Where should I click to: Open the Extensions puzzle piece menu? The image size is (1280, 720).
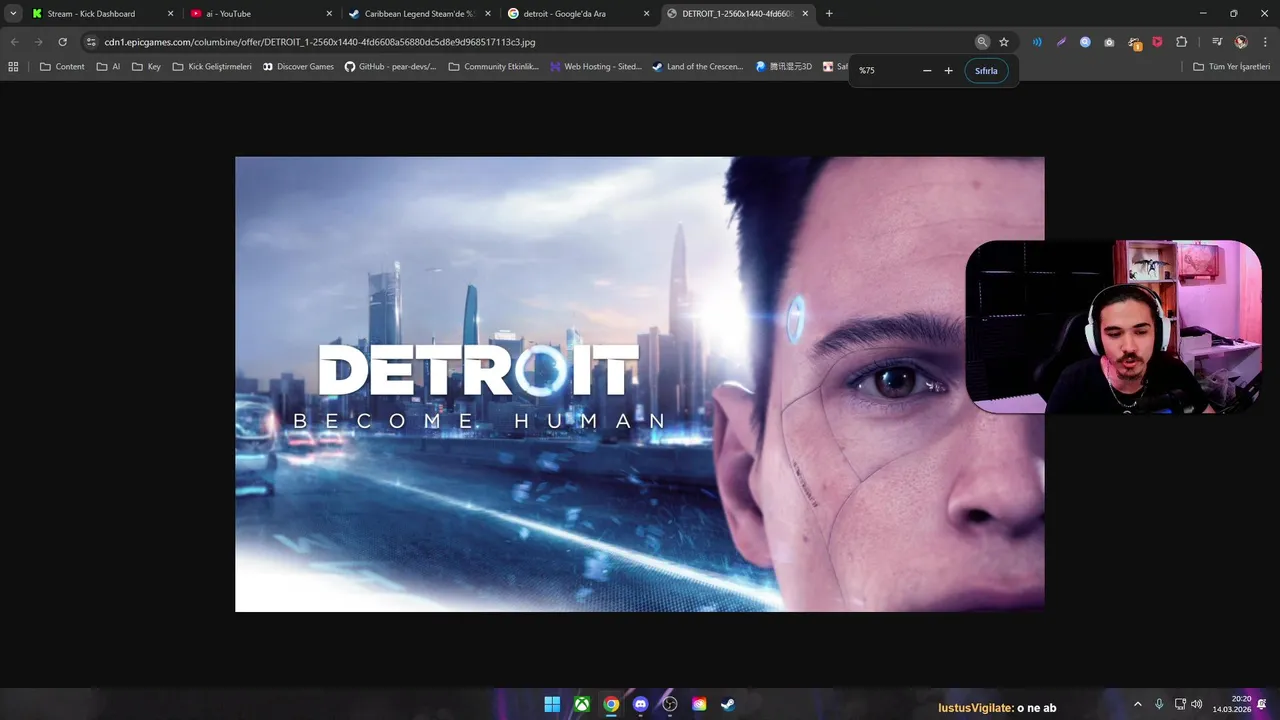click(x=1181, y=42)
